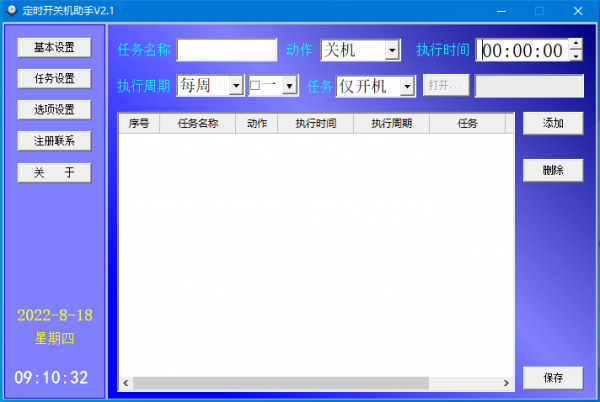
Task: Expand the 动作 dropdown showing 关机
Action: click(x=392, y=50)
